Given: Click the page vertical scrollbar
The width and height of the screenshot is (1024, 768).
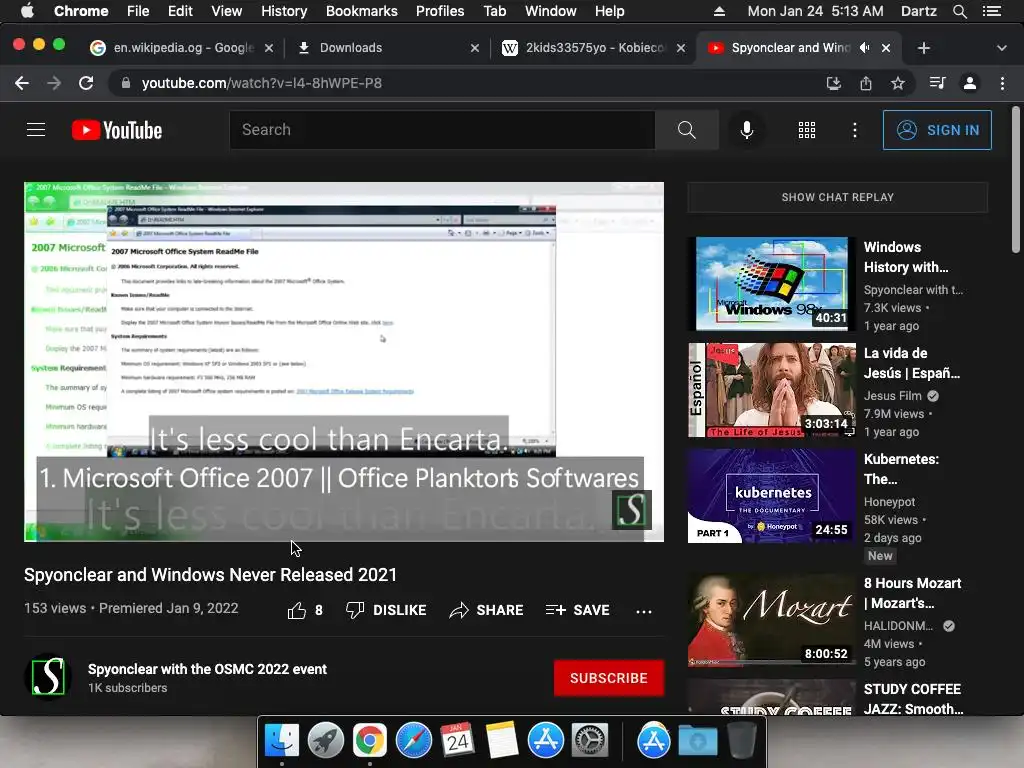Looking at the screenshot, I should click(1015, 180).
